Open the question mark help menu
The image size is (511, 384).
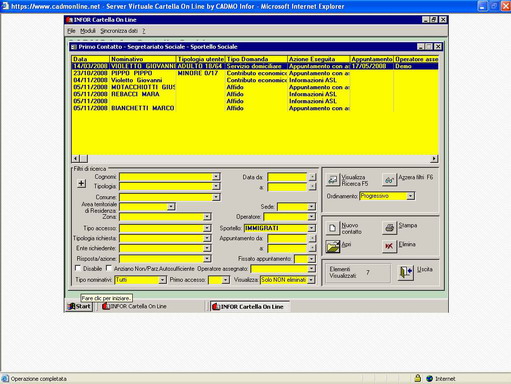click(144, 31)
